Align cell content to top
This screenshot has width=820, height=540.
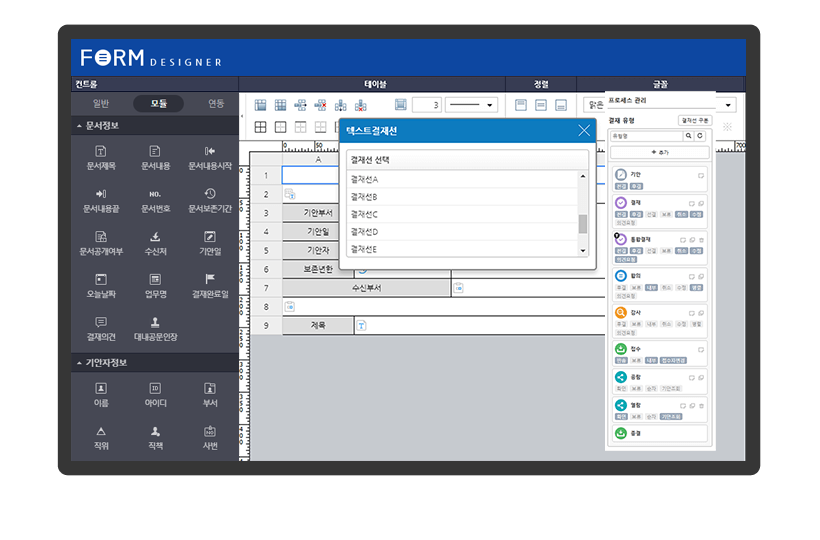pos(521,105)
